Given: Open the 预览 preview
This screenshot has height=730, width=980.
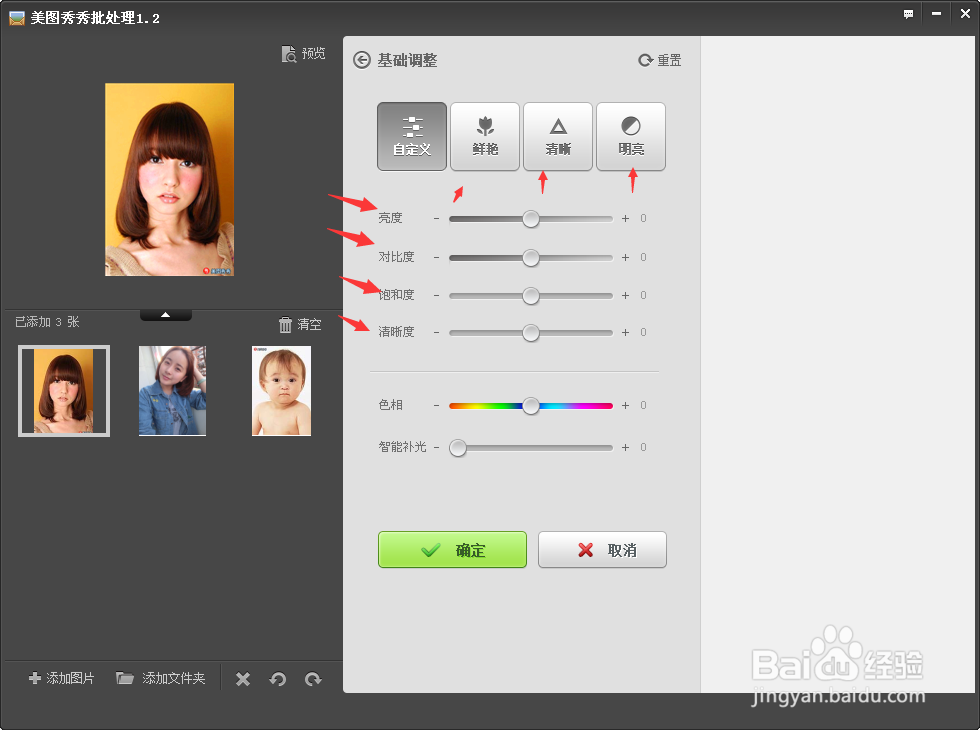Looking at the screenshot, I should 303,53.
